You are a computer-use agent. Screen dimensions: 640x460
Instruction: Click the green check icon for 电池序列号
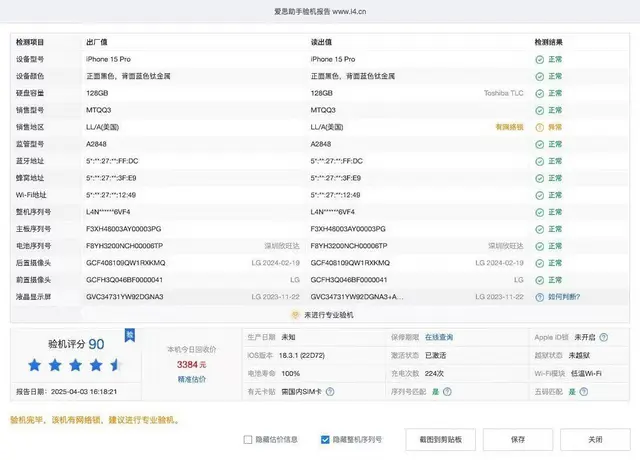tap(540, 246)
